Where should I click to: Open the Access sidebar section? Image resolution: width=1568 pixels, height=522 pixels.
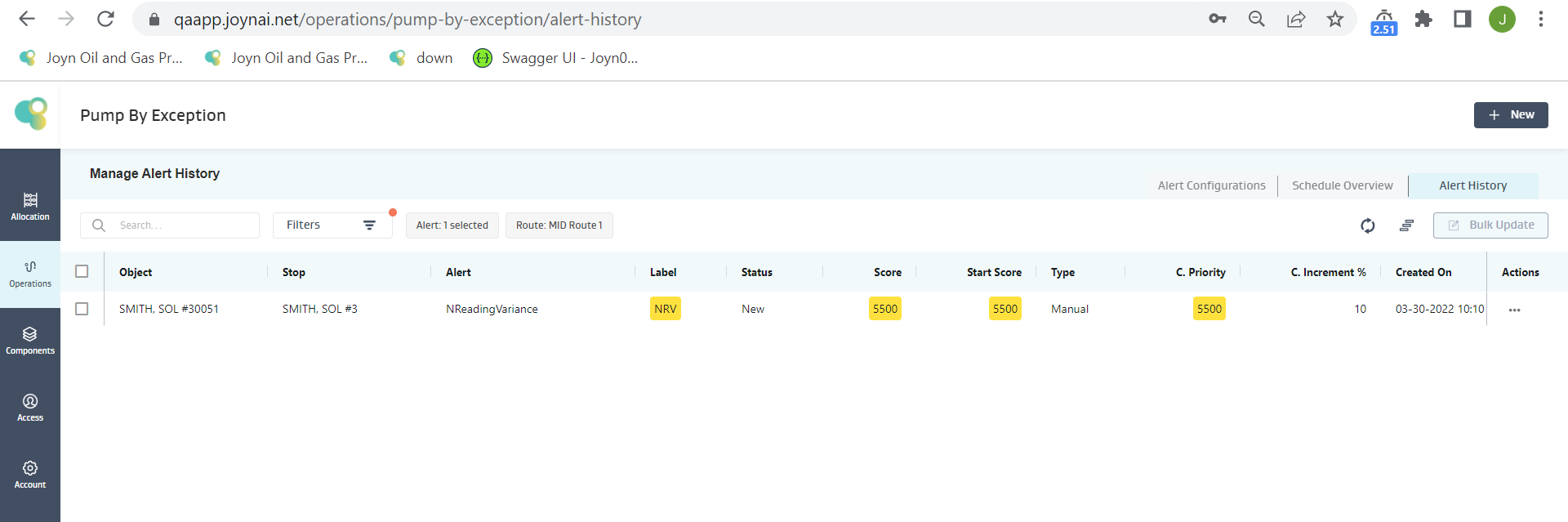point(30,408)
